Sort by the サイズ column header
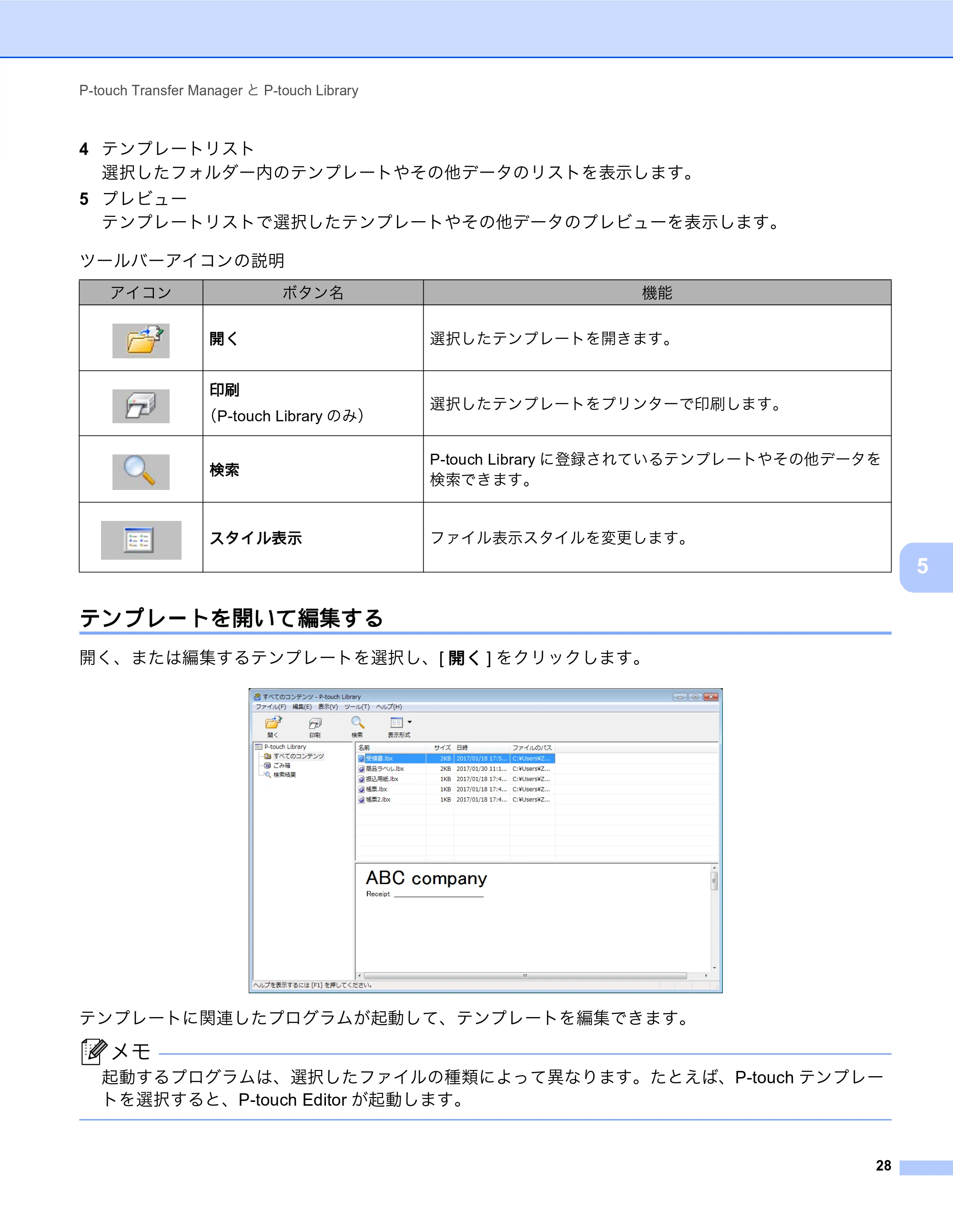The height and width of the screenshot is (1232, 953). [440, 748]
